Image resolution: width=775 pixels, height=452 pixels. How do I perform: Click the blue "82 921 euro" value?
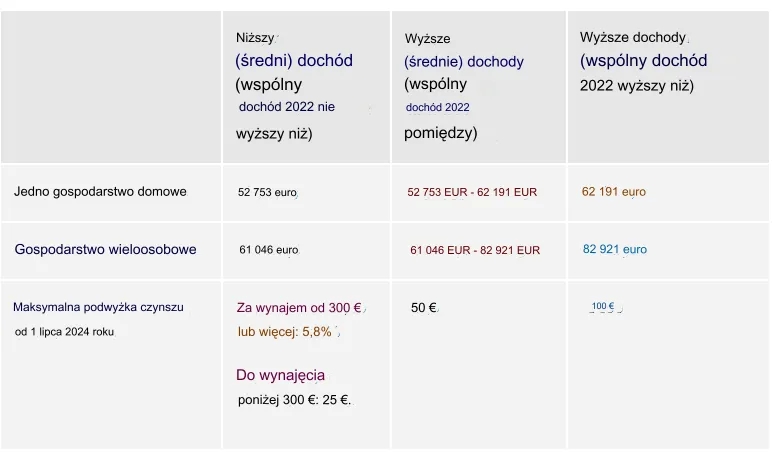(614, 250)
